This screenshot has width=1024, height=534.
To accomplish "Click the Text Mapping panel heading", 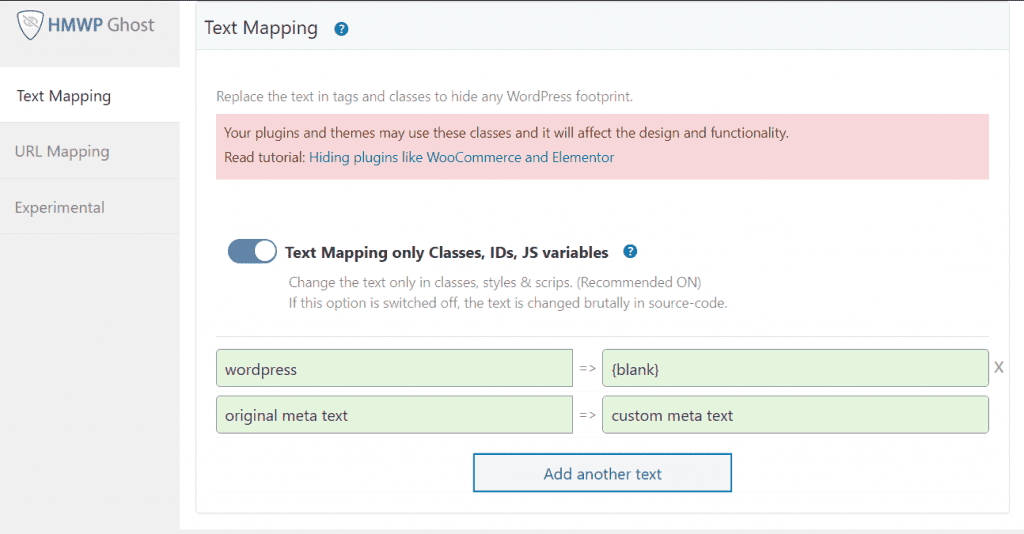I will (261, 28).
